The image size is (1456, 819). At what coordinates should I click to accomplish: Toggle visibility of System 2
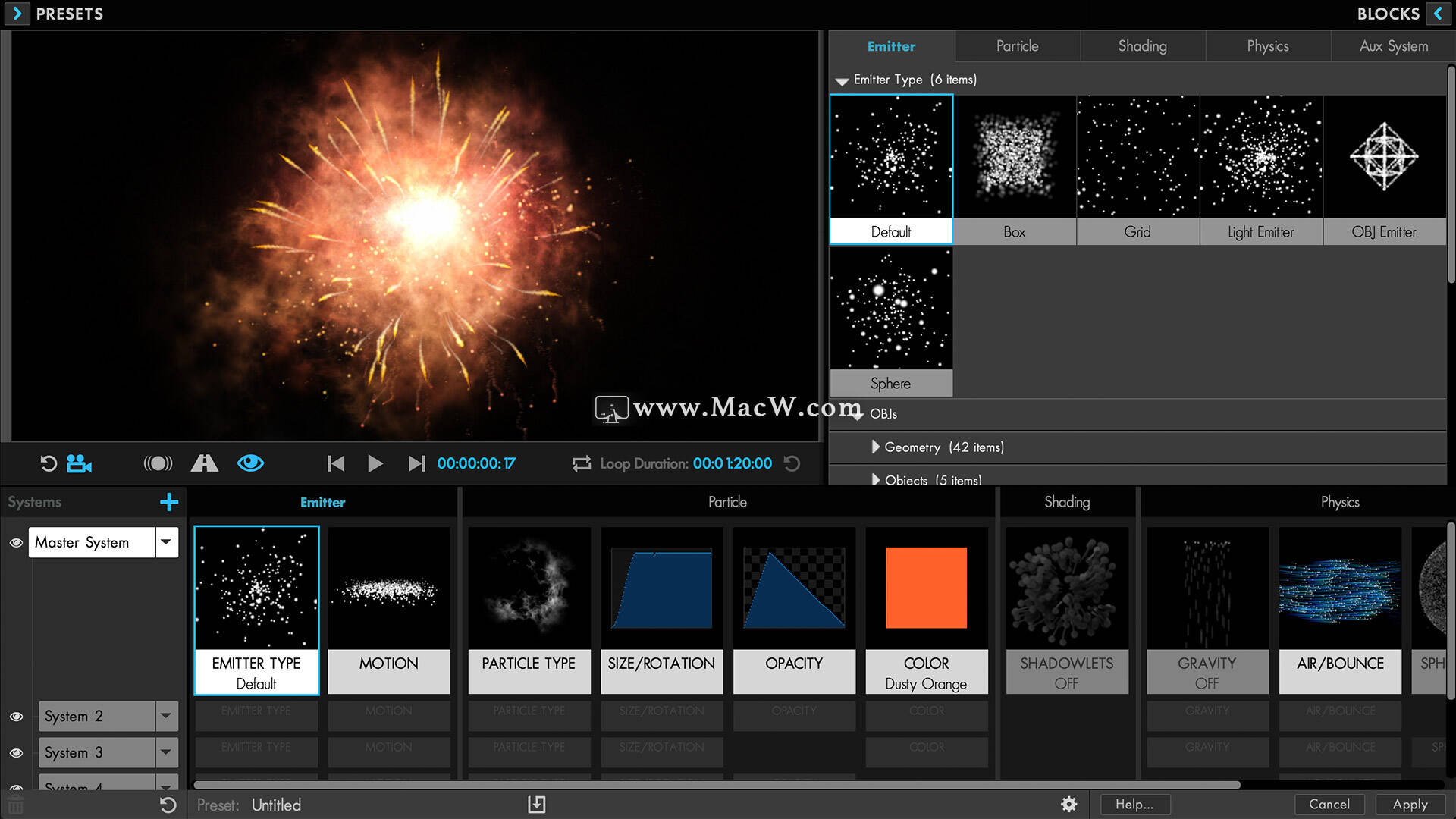point(16,716)
